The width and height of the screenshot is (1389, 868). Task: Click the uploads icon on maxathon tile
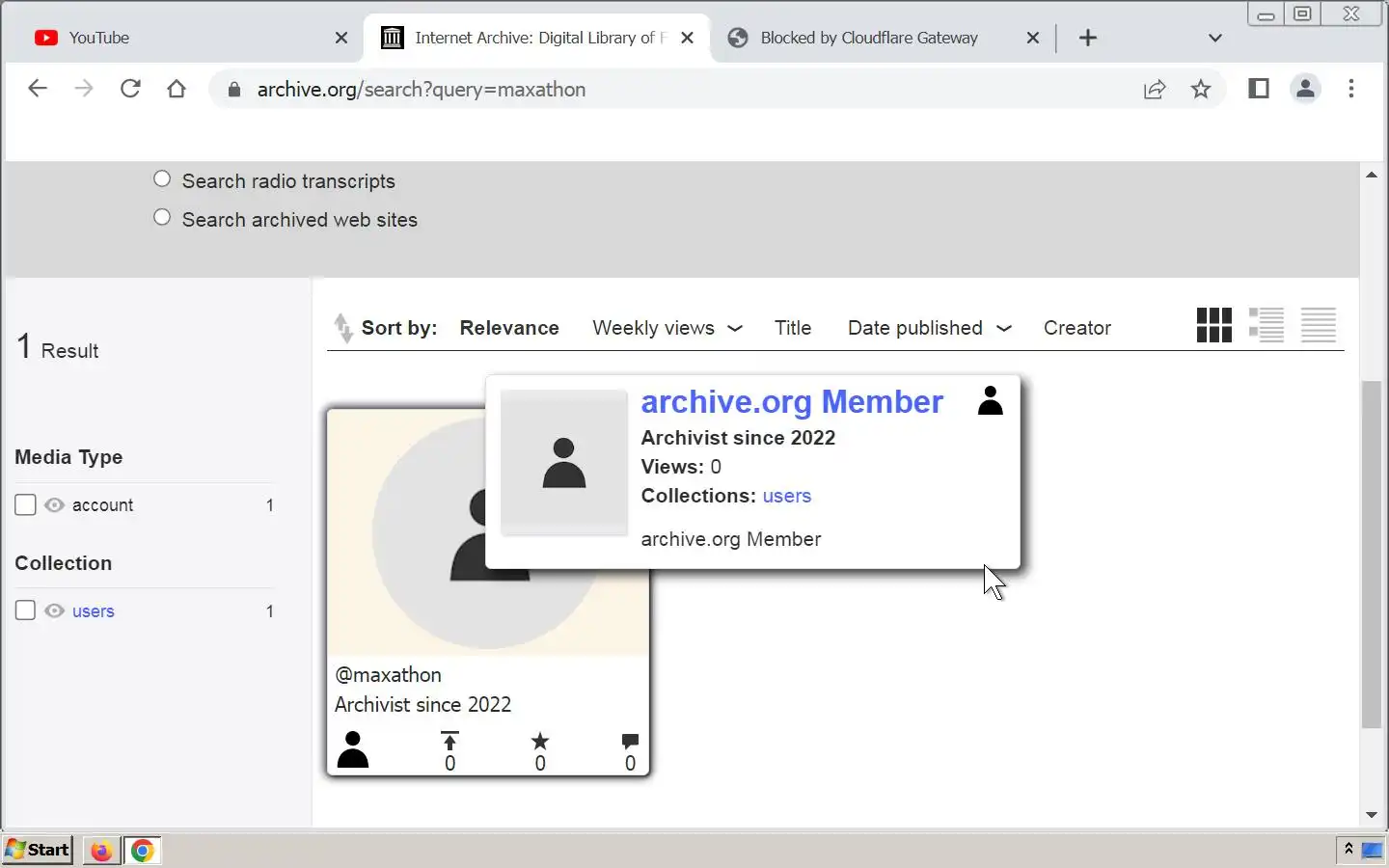pyautogui.click(x=449, y=741)
